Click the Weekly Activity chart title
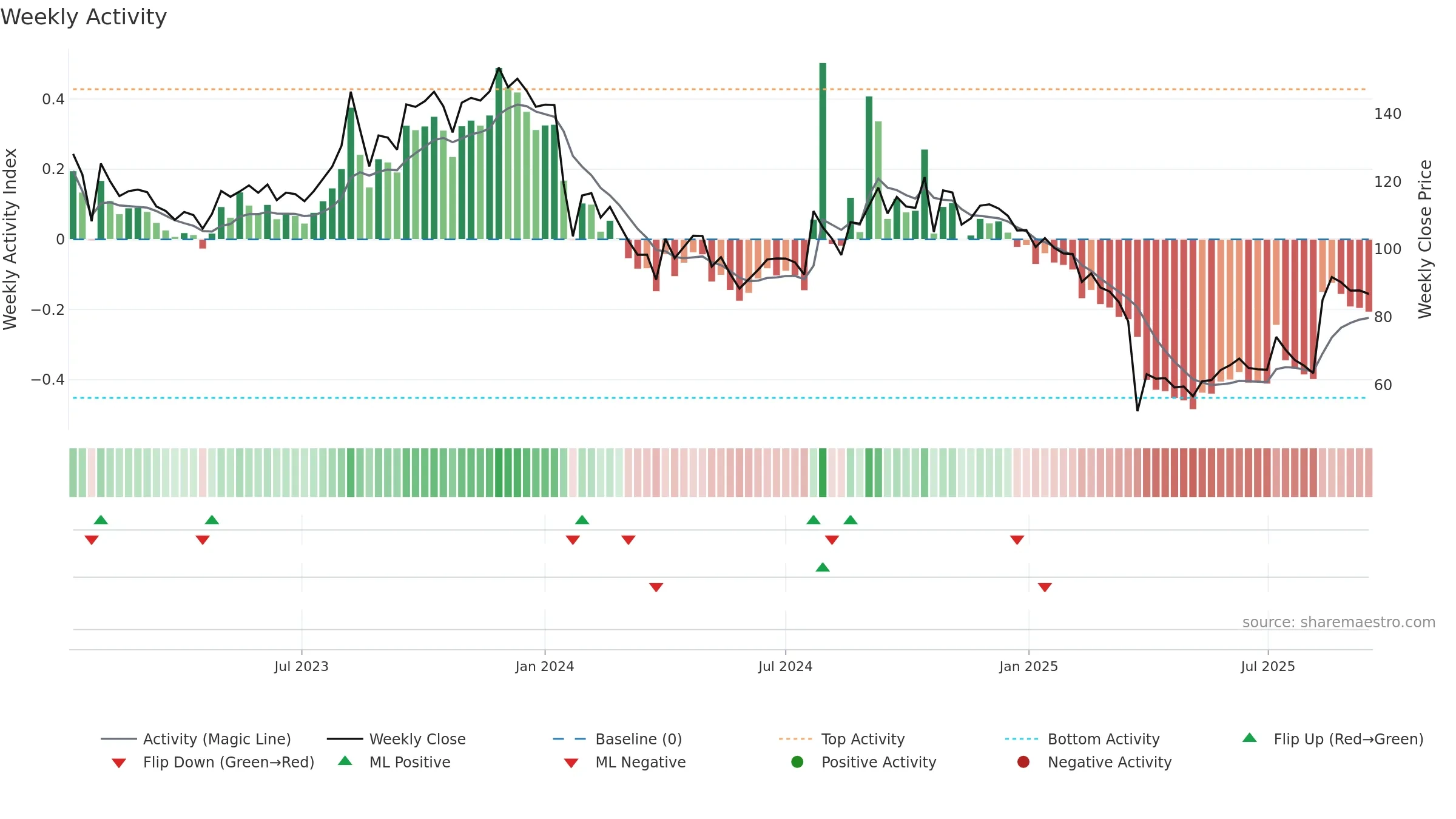Image resolution: width=1456 pixels, height=819 pixels. 84,17
